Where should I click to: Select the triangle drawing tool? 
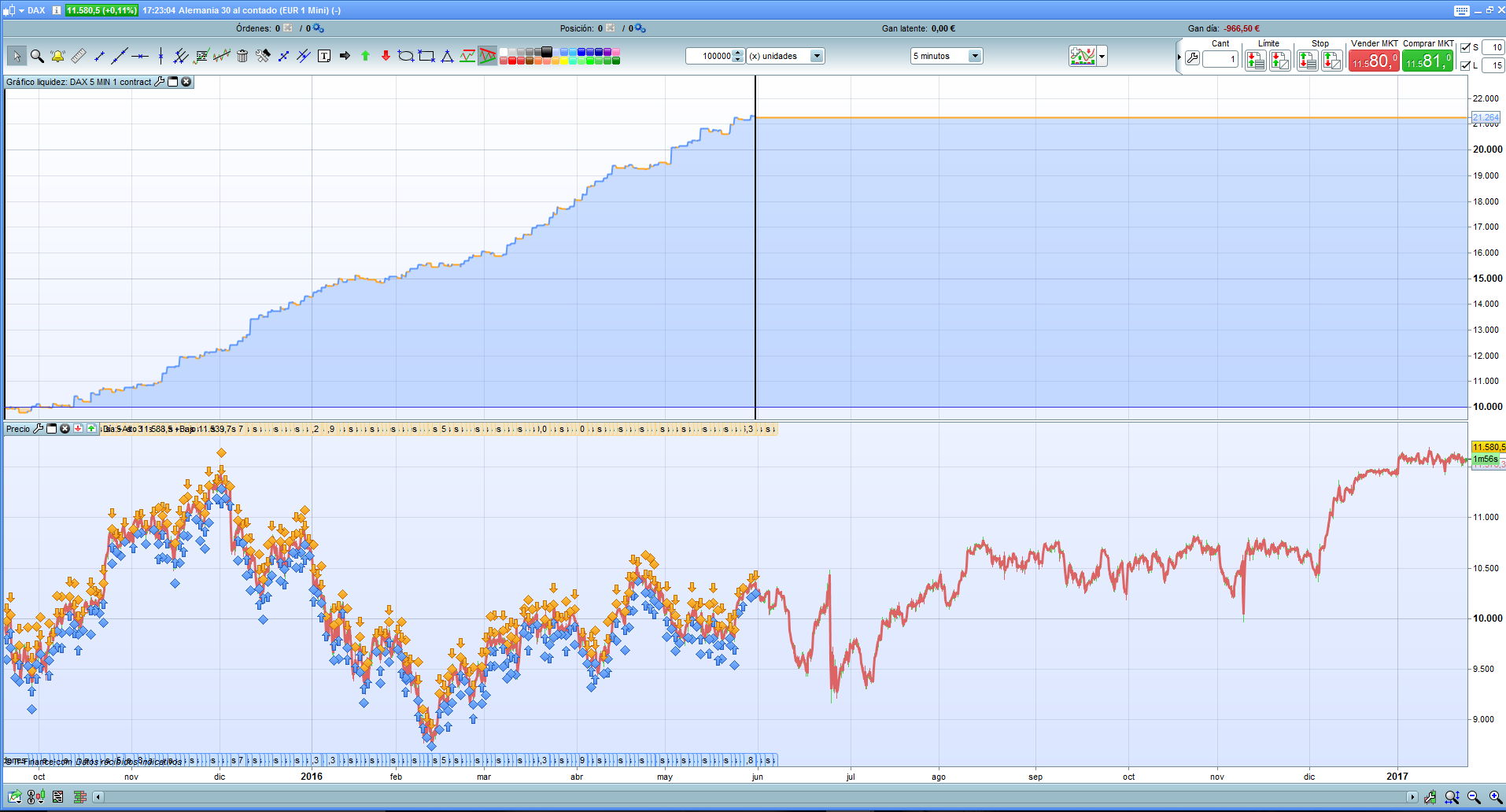tap(447, 56)
